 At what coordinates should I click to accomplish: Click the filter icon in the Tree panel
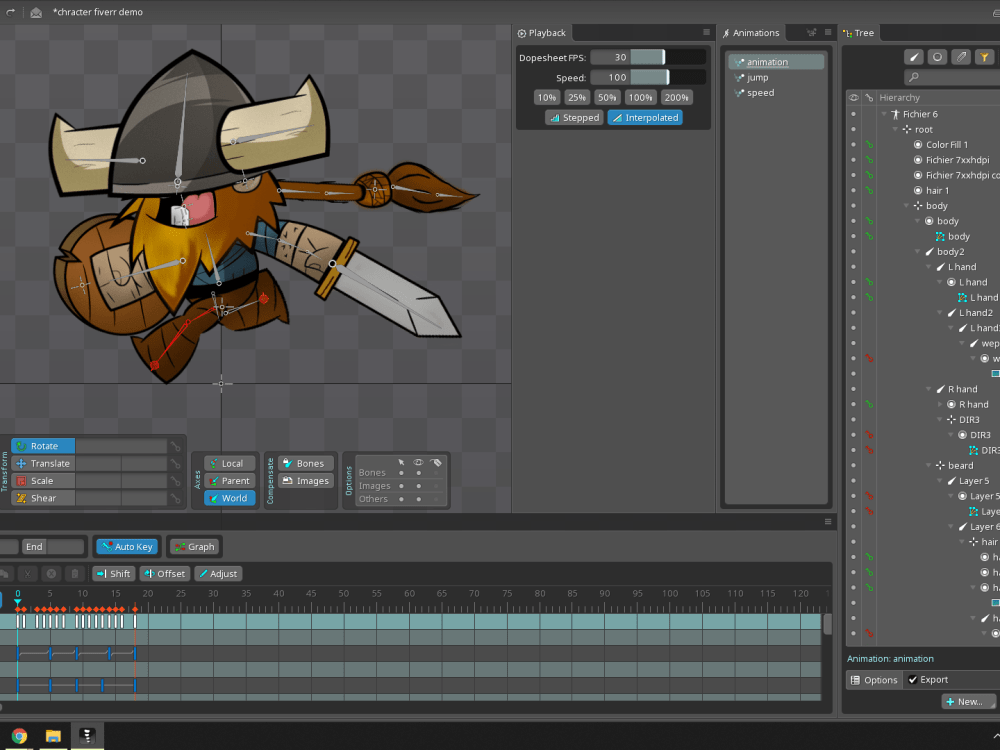click(985, 57)
